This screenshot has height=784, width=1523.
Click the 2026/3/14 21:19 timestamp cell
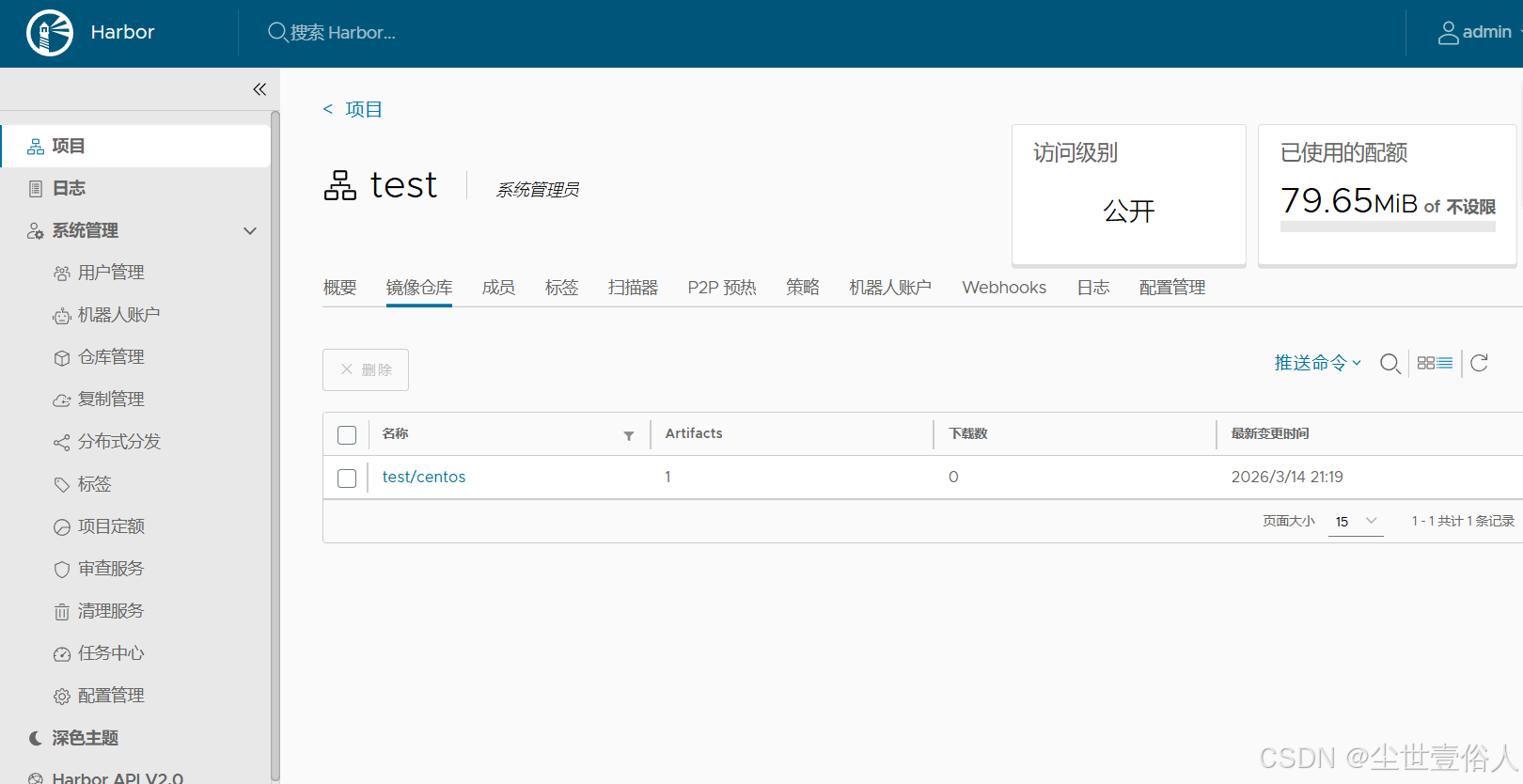(x=1287, y=478)
